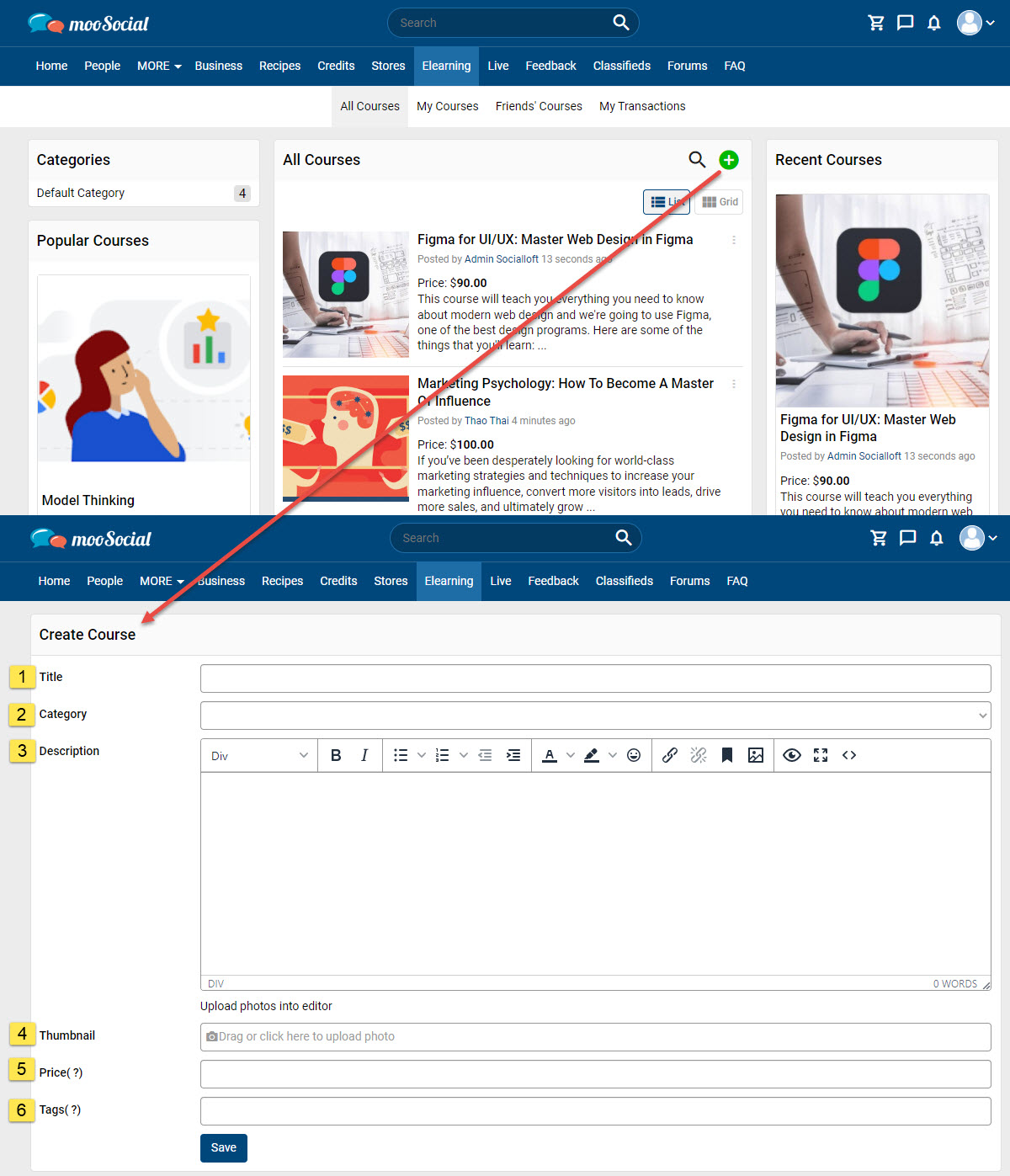
Task: Open the Marketing Psychology course title
Action: point(566,392)
